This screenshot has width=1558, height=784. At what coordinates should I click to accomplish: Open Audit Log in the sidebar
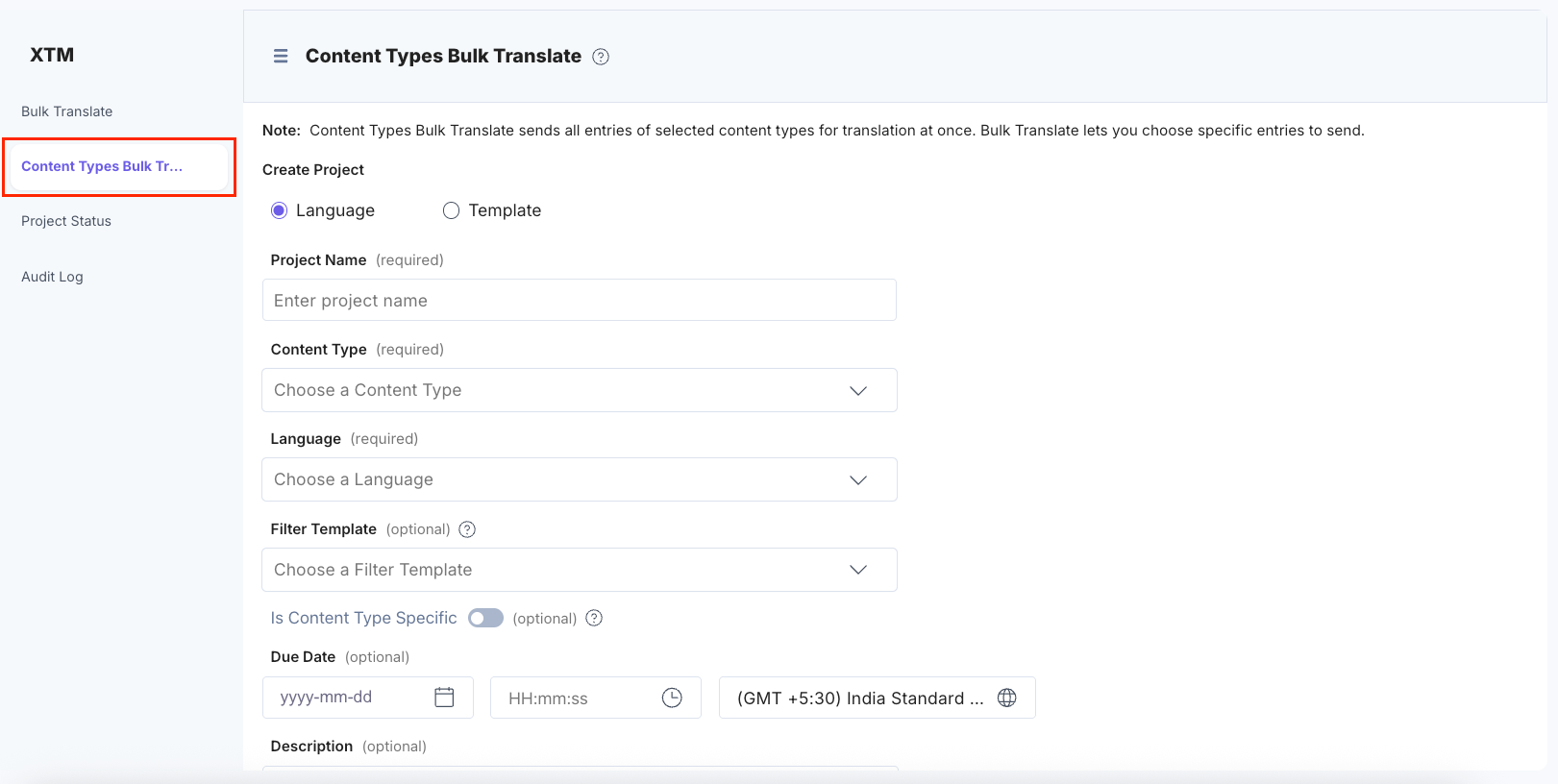52,277
